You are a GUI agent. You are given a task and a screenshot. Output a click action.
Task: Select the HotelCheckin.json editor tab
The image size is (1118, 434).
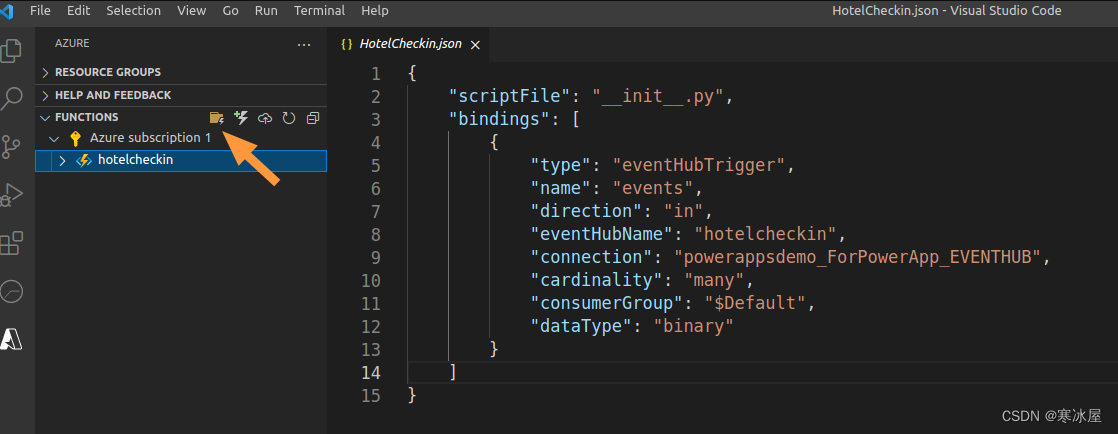[409, 44]
